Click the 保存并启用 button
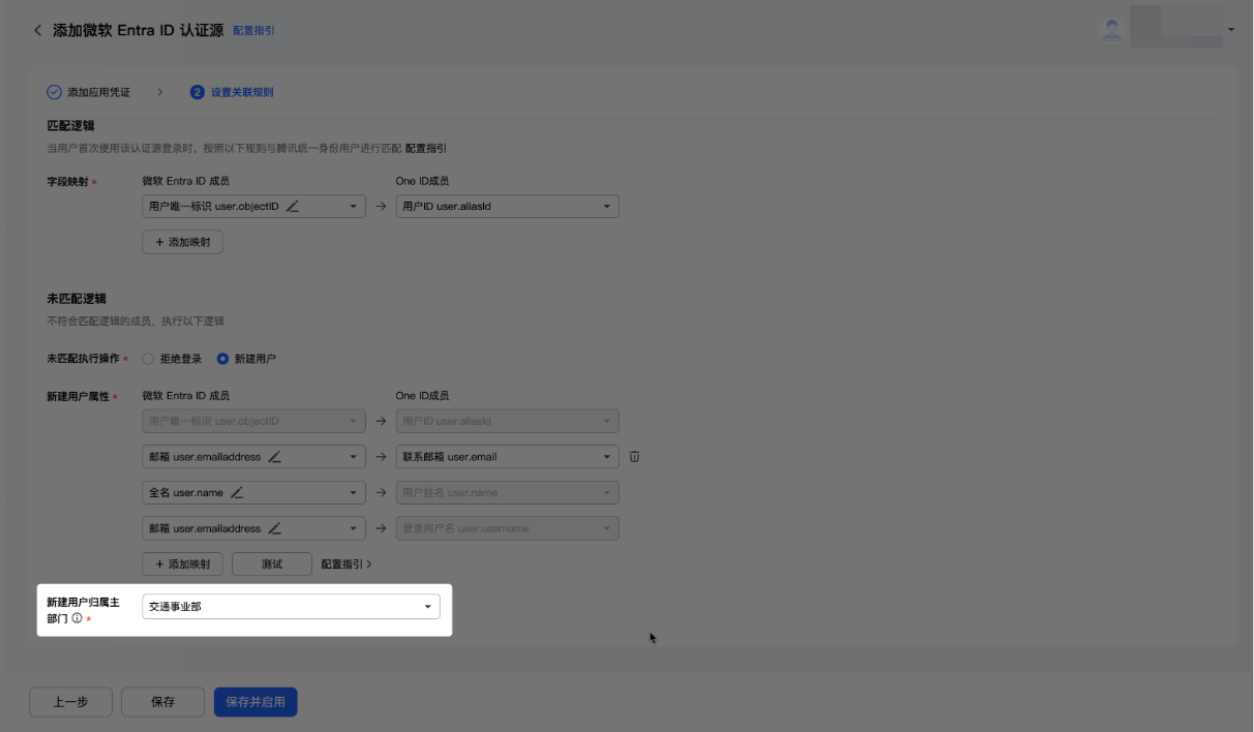The image size is (1254, 732). click(255, 702)
